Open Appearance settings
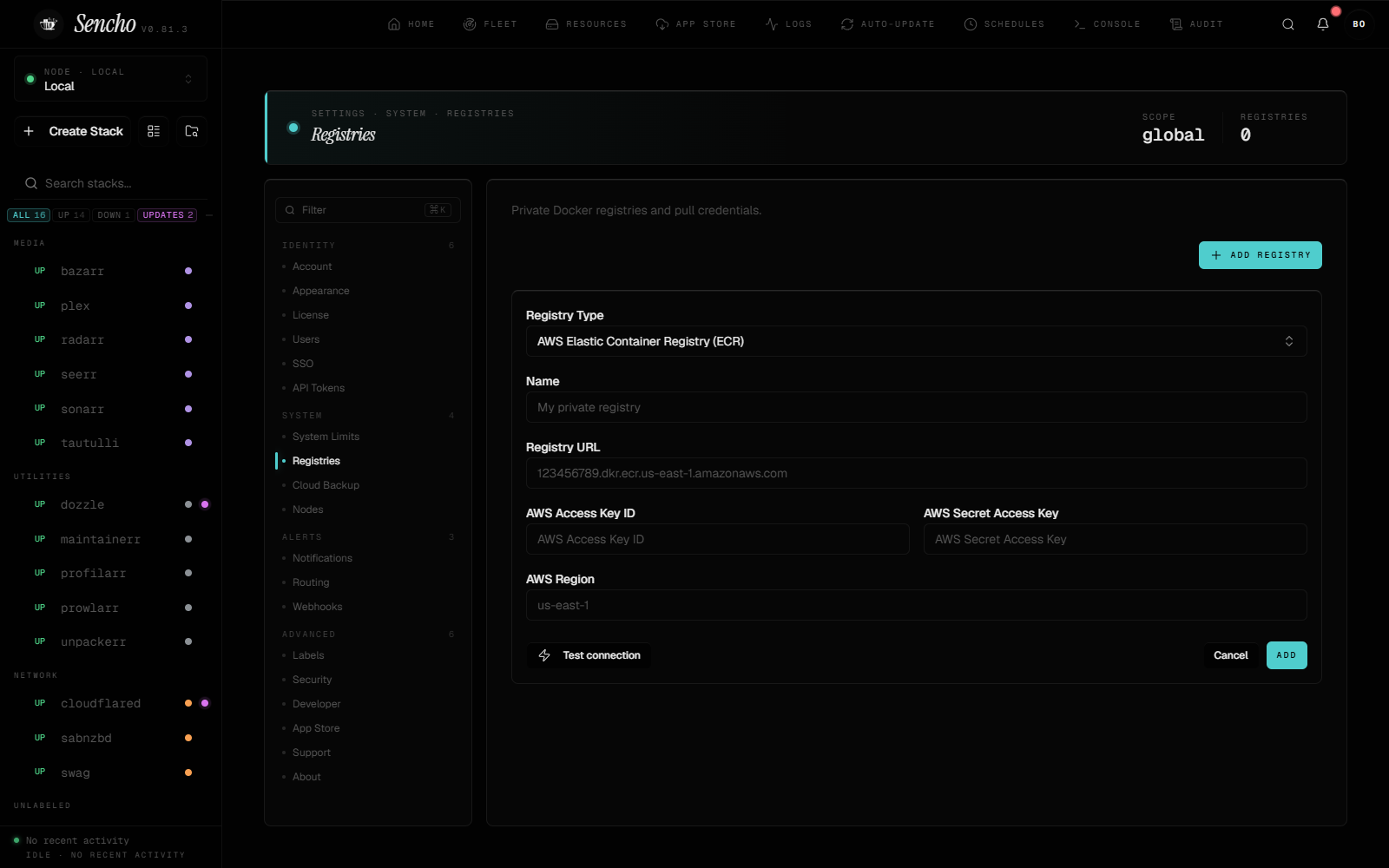This screenshot has width=1389, height=868. pyautogui.click(x=368, y=291)
